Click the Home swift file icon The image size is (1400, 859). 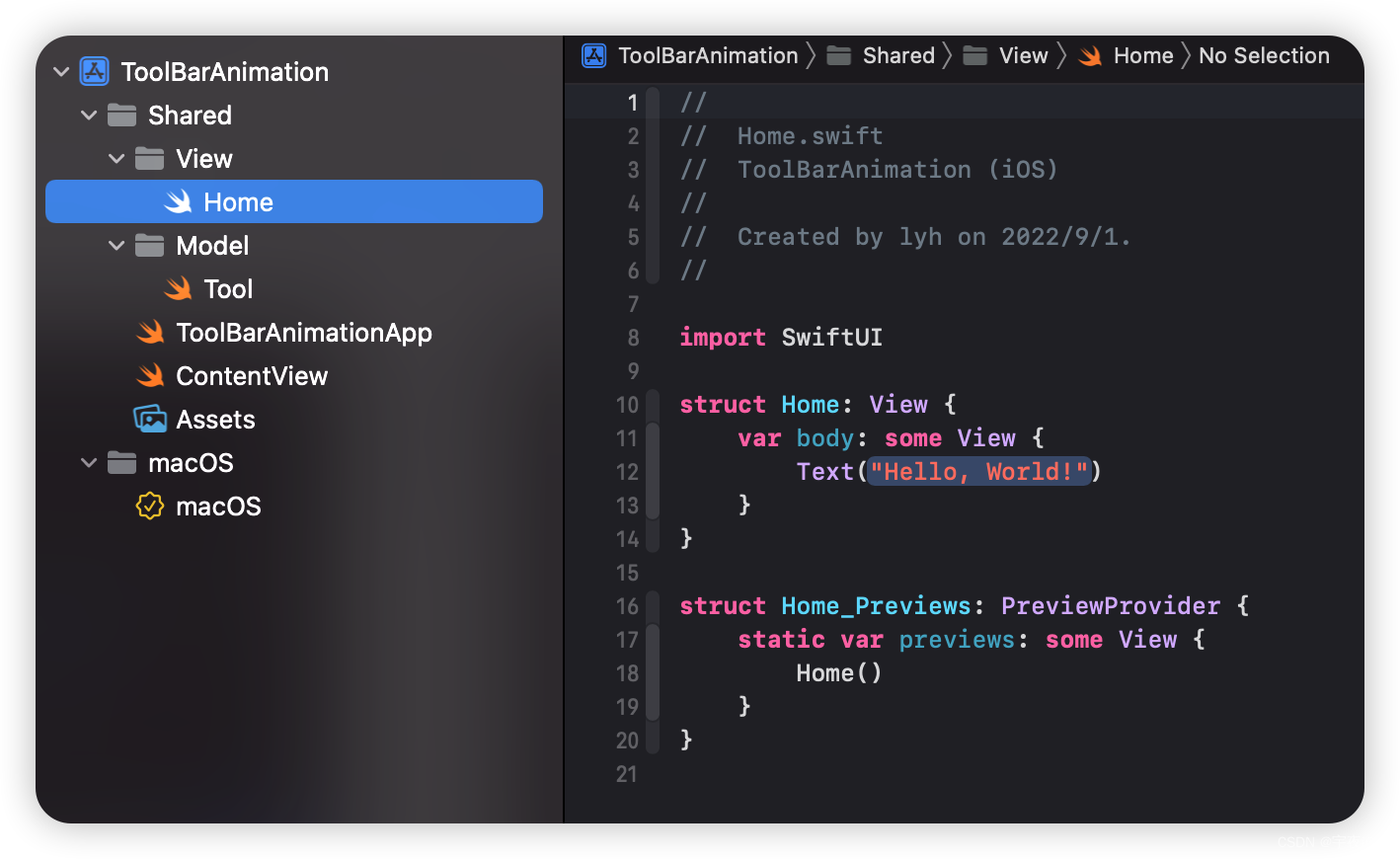(x=178, y=202)
